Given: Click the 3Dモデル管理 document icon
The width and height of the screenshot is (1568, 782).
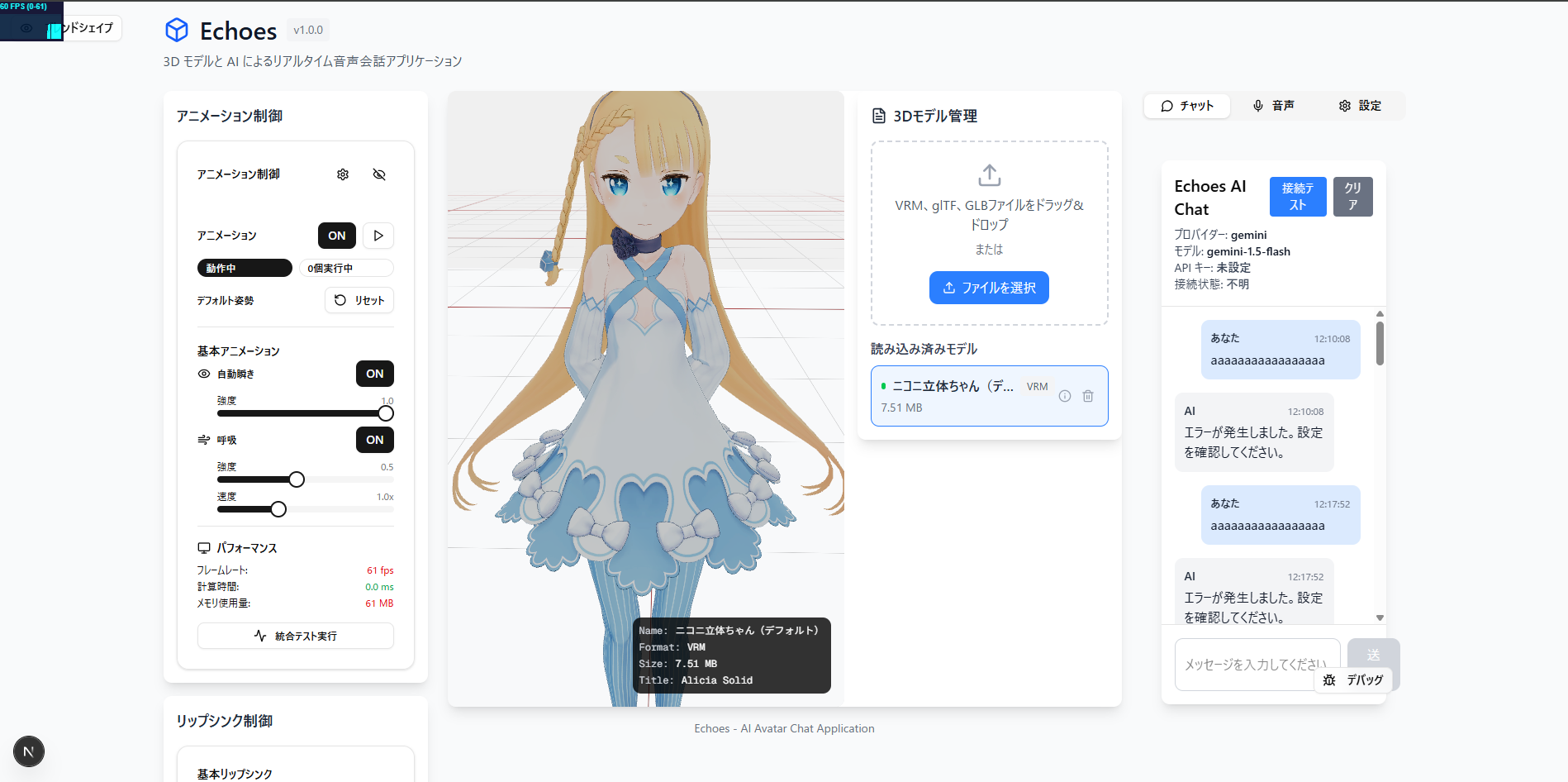Looking at the screenshot, I should [879, 116].
